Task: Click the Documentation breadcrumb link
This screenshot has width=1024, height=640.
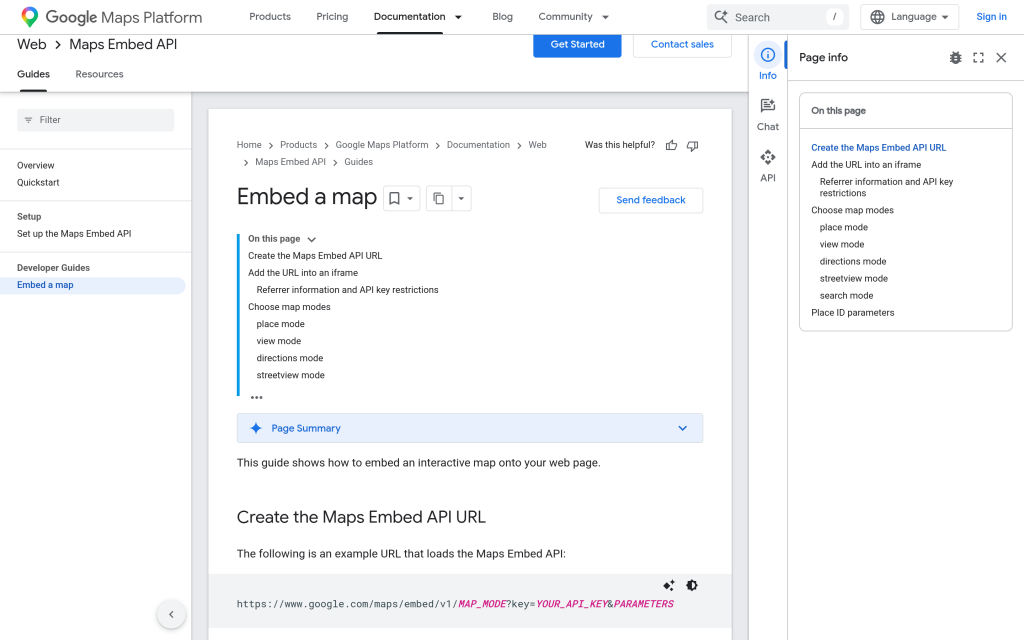Action: click(478, 145)
